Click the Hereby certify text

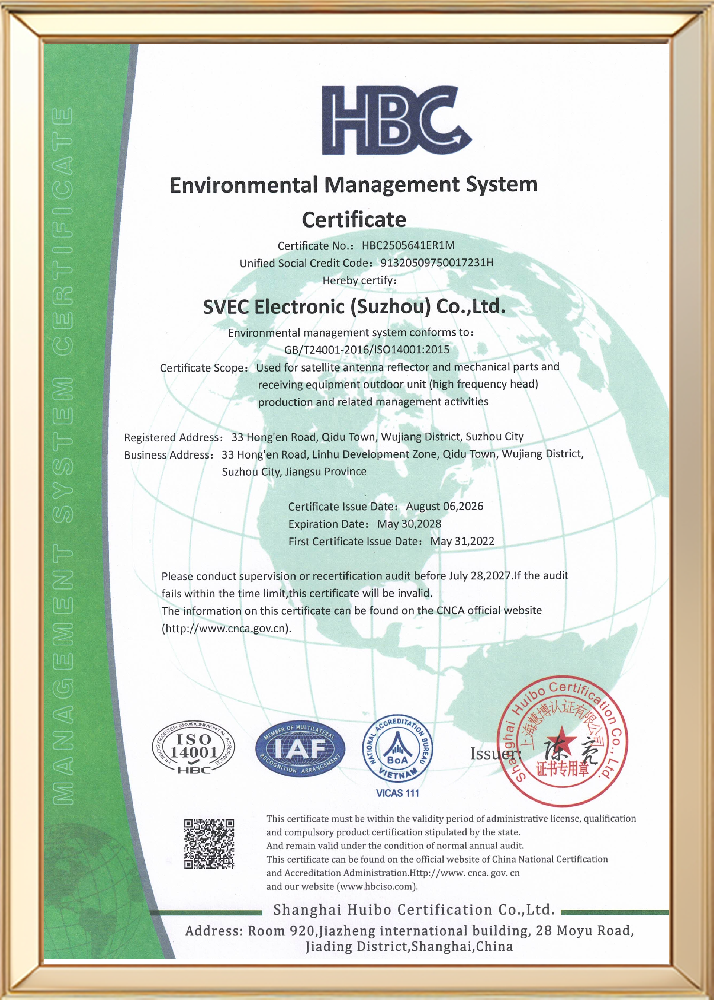360,280
